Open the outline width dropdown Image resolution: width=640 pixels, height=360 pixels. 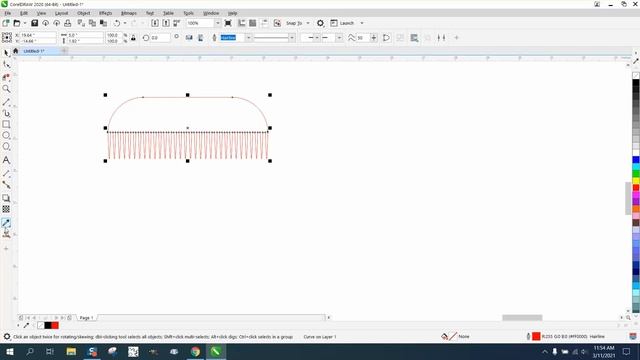(248, 38)
